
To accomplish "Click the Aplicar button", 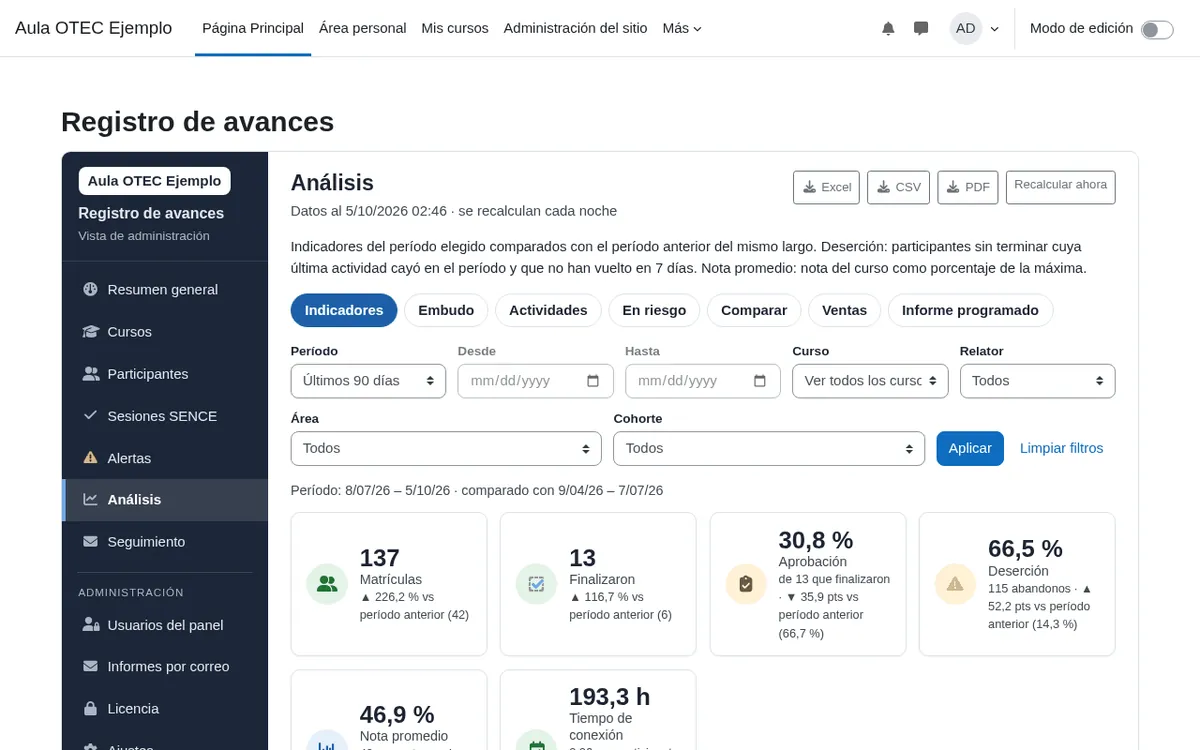I will click(970, 449).
